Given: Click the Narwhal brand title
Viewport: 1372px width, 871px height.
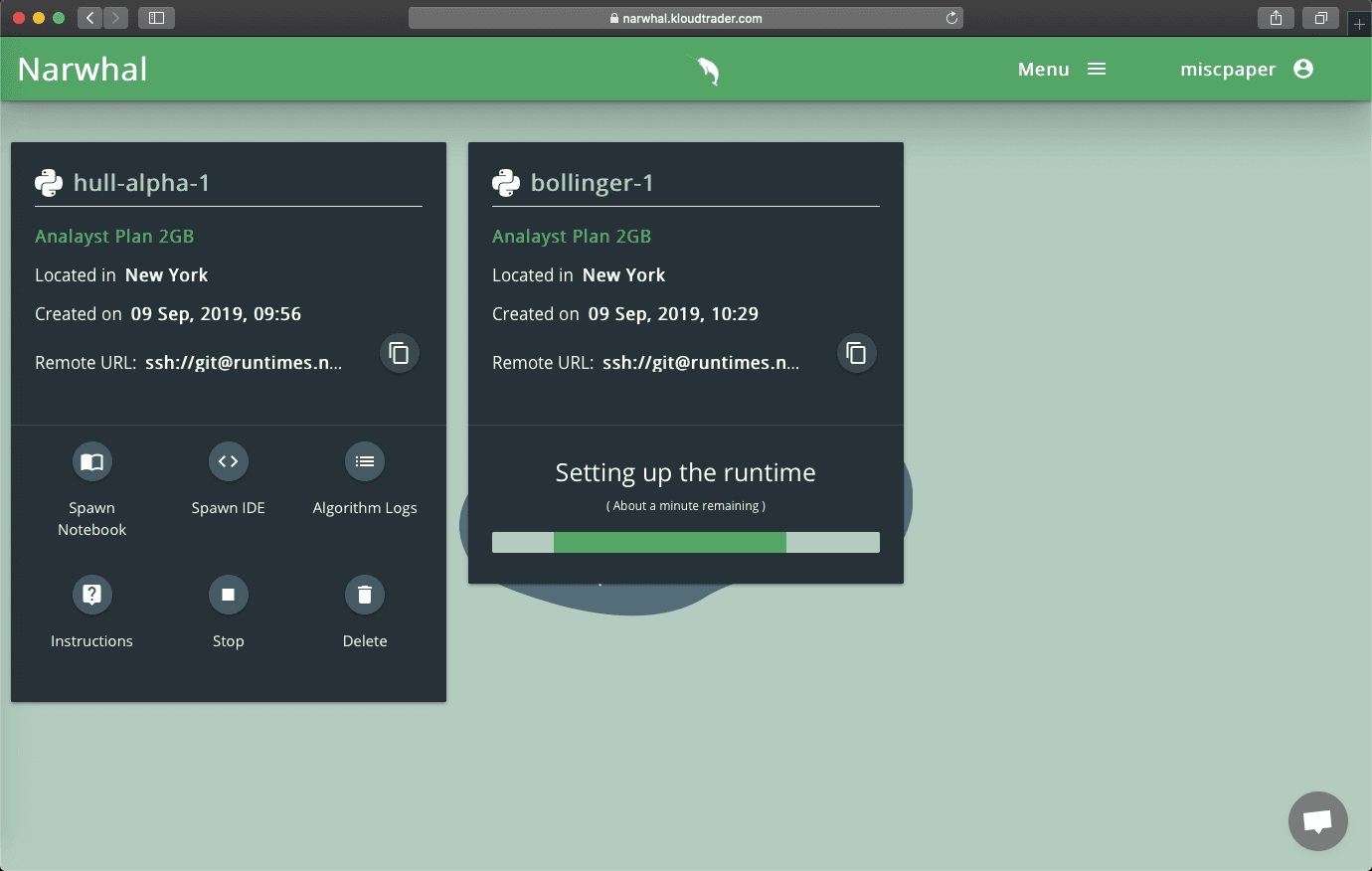Looking at the screenshot, I should pos(83,70).
